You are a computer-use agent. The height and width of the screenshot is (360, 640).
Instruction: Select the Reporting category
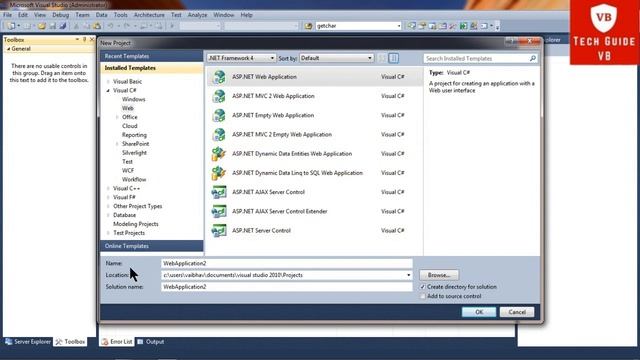134,135
